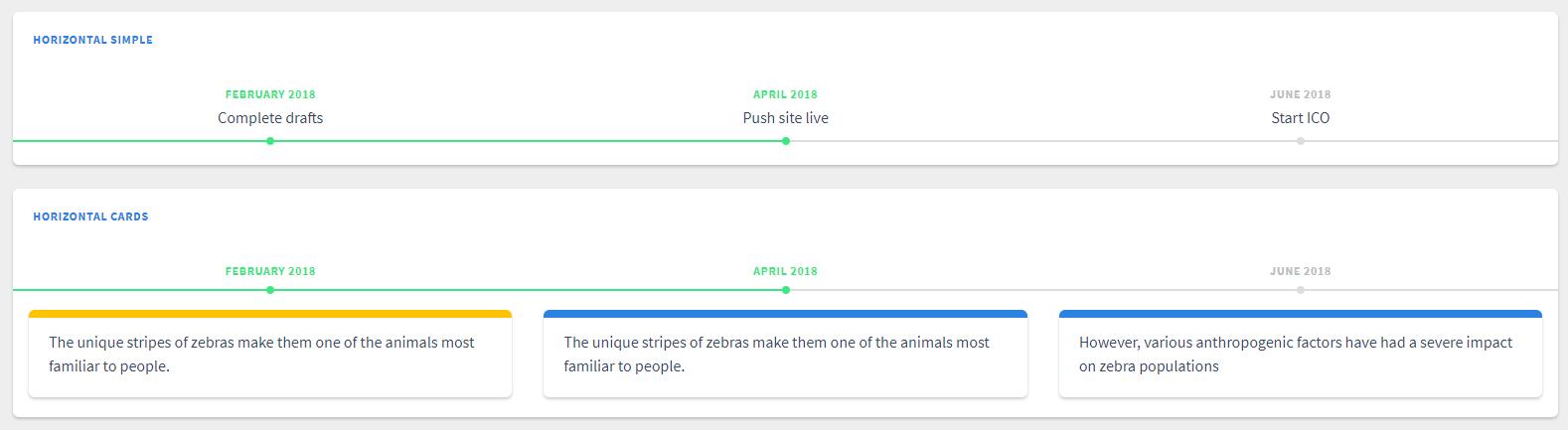Select June 2018 marker dot in Horizontal Cards
The width and height of the screenshot is (1568, 430).
coord(1300,290)
